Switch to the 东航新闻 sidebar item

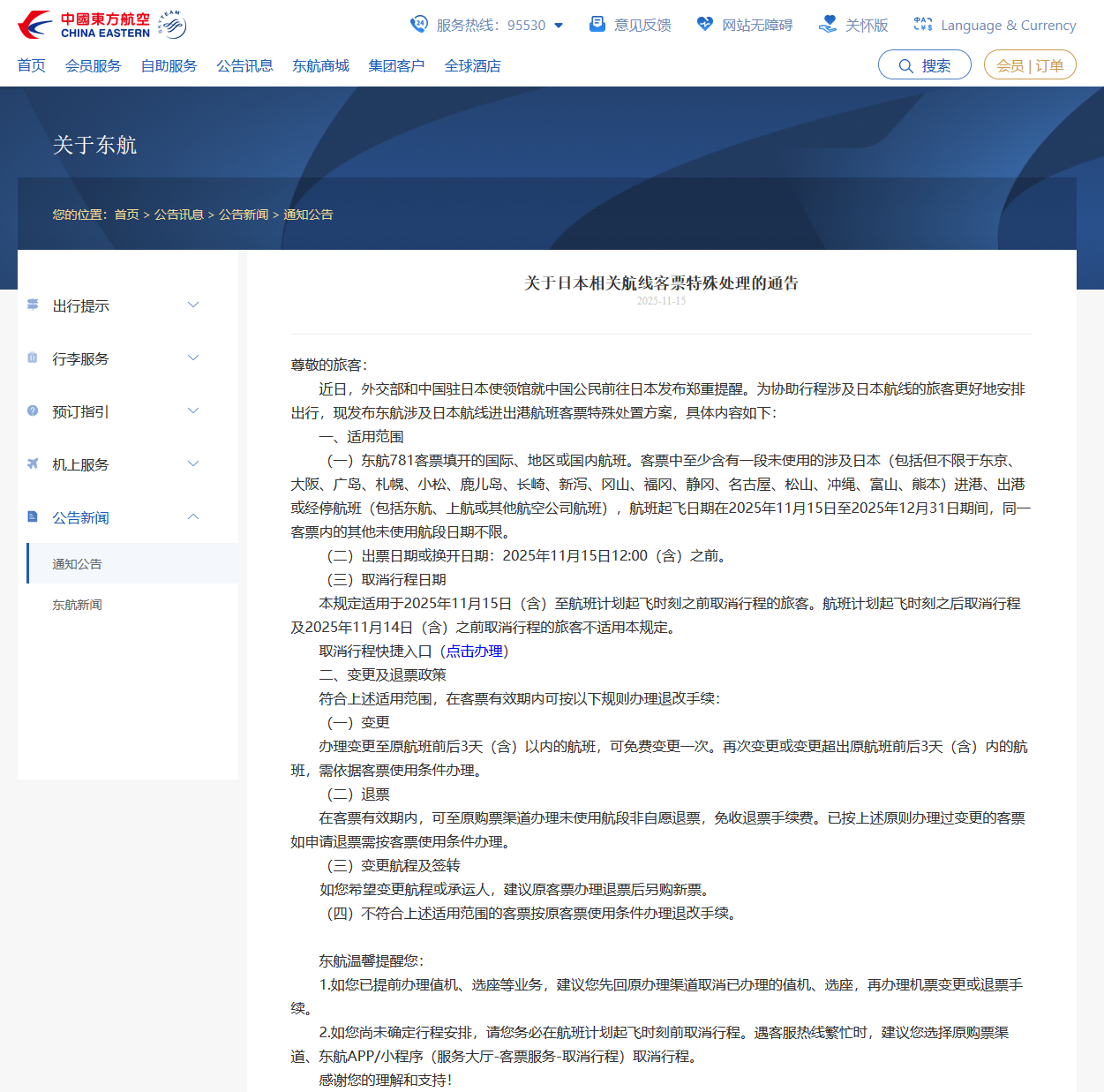pos(78,604)
